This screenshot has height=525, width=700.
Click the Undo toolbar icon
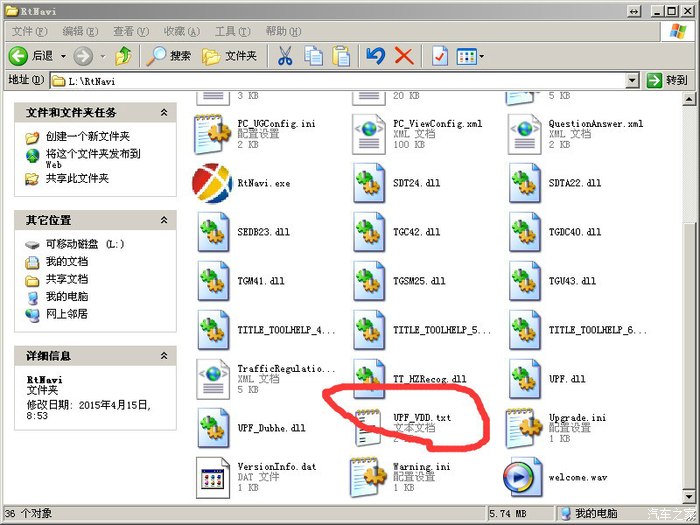point(375,56)
